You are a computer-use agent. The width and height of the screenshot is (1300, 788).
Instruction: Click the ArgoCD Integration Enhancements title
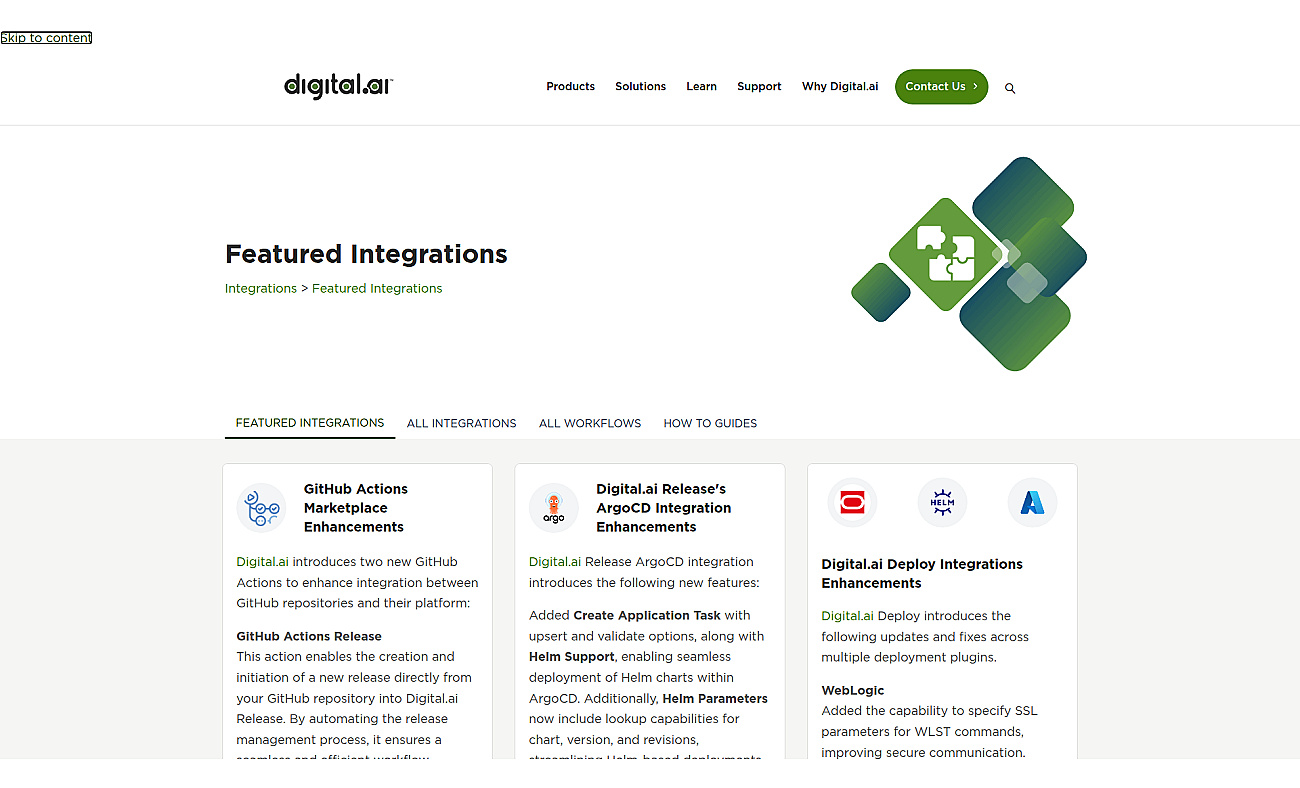pos(663,508)
